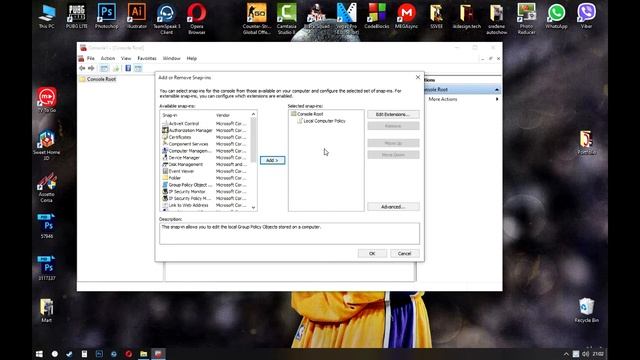The height and width of the screenshot is (360, 640).
Task: Select Folder snap-in in list
Action: 174,178
